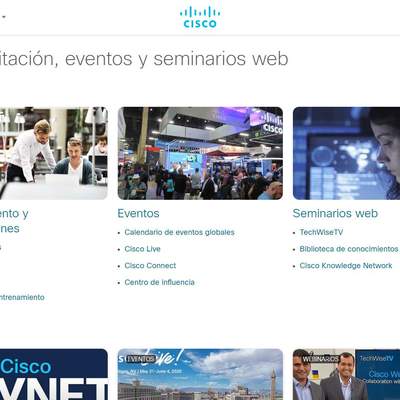Open Calendario de eventos globales link
Viewport: 400px width, 400px height.
click(179, 232)
